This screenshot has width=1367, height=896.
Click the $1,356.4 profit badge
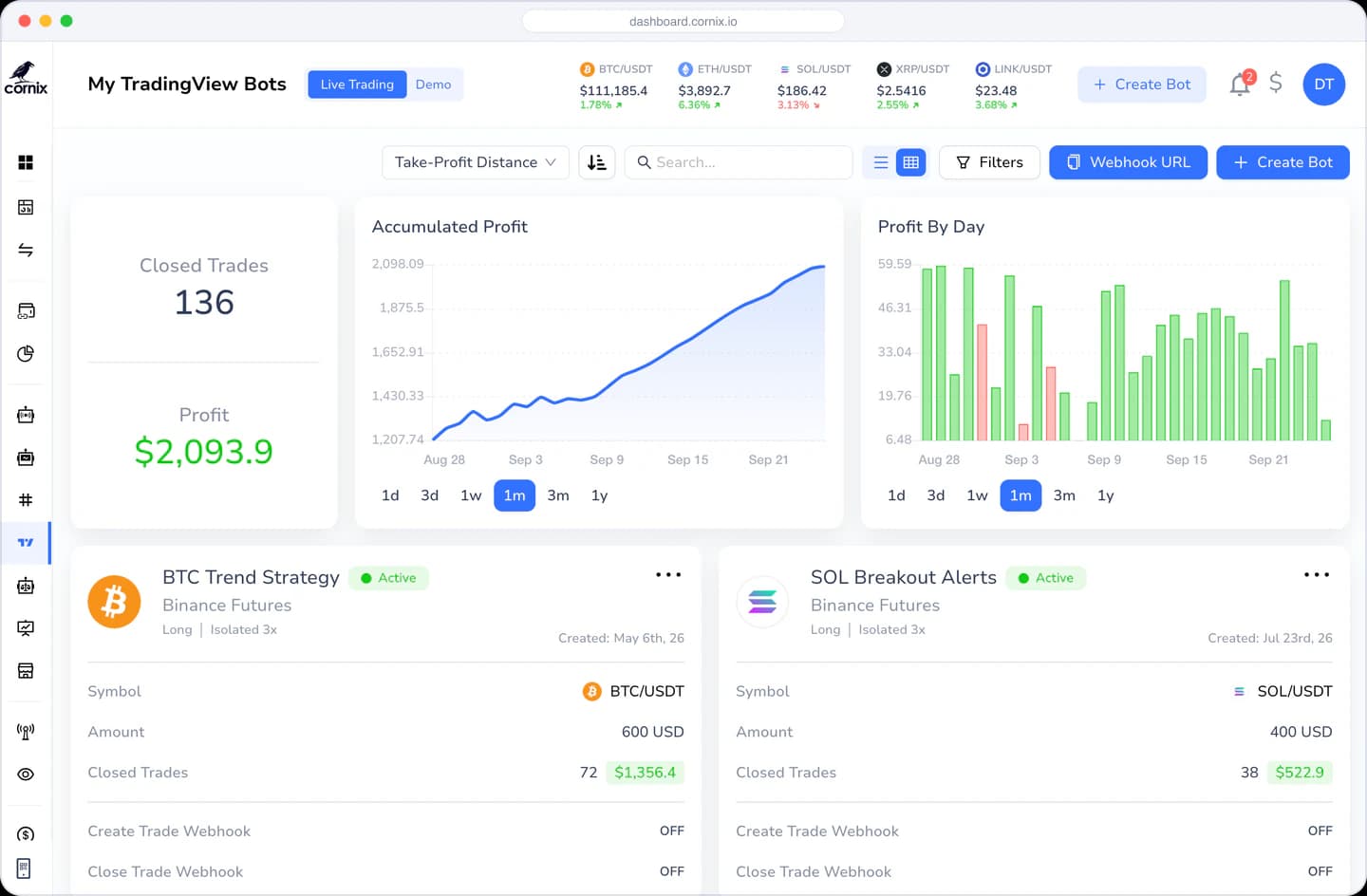coord(646,773)
